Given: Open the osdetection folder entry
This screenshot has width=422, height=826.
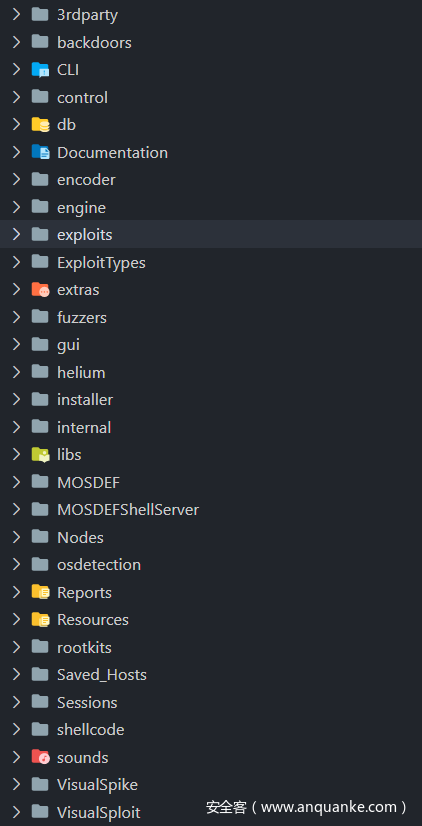Looking at the screenshot, I should coord(211,565).
